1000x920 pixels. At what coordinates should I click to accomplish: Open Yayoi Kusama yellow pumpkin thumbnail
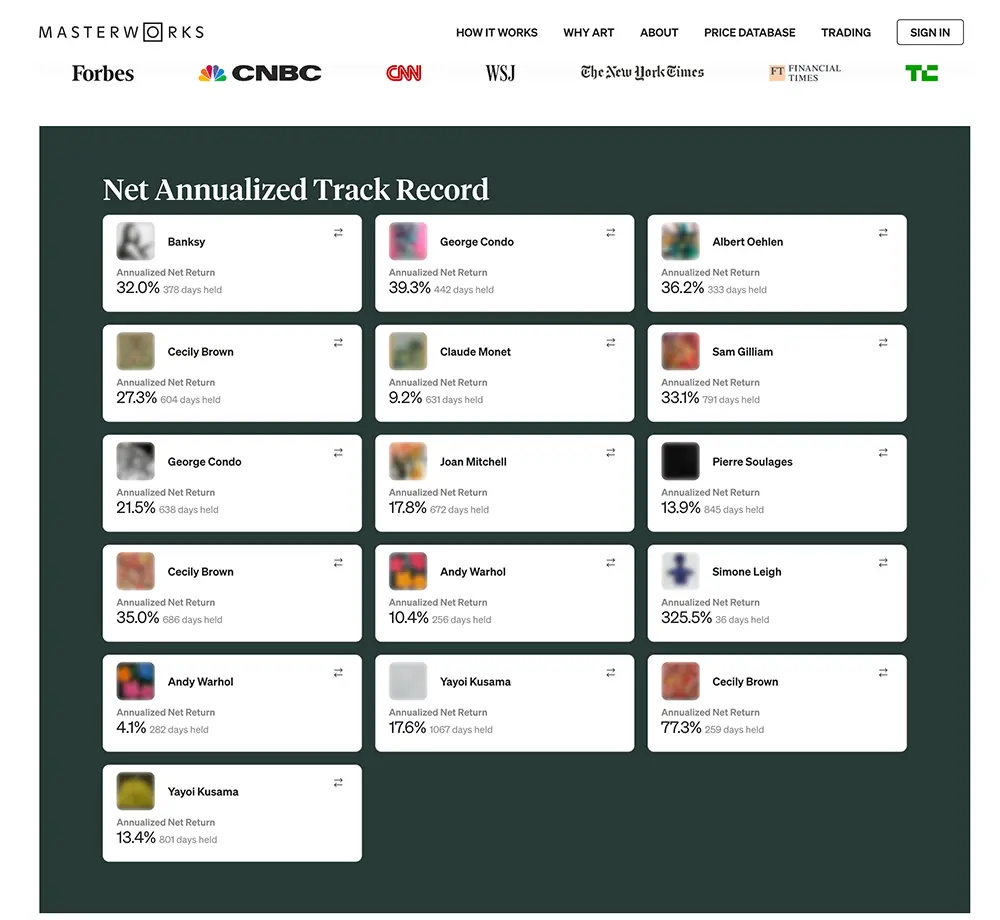click(135, 791)
